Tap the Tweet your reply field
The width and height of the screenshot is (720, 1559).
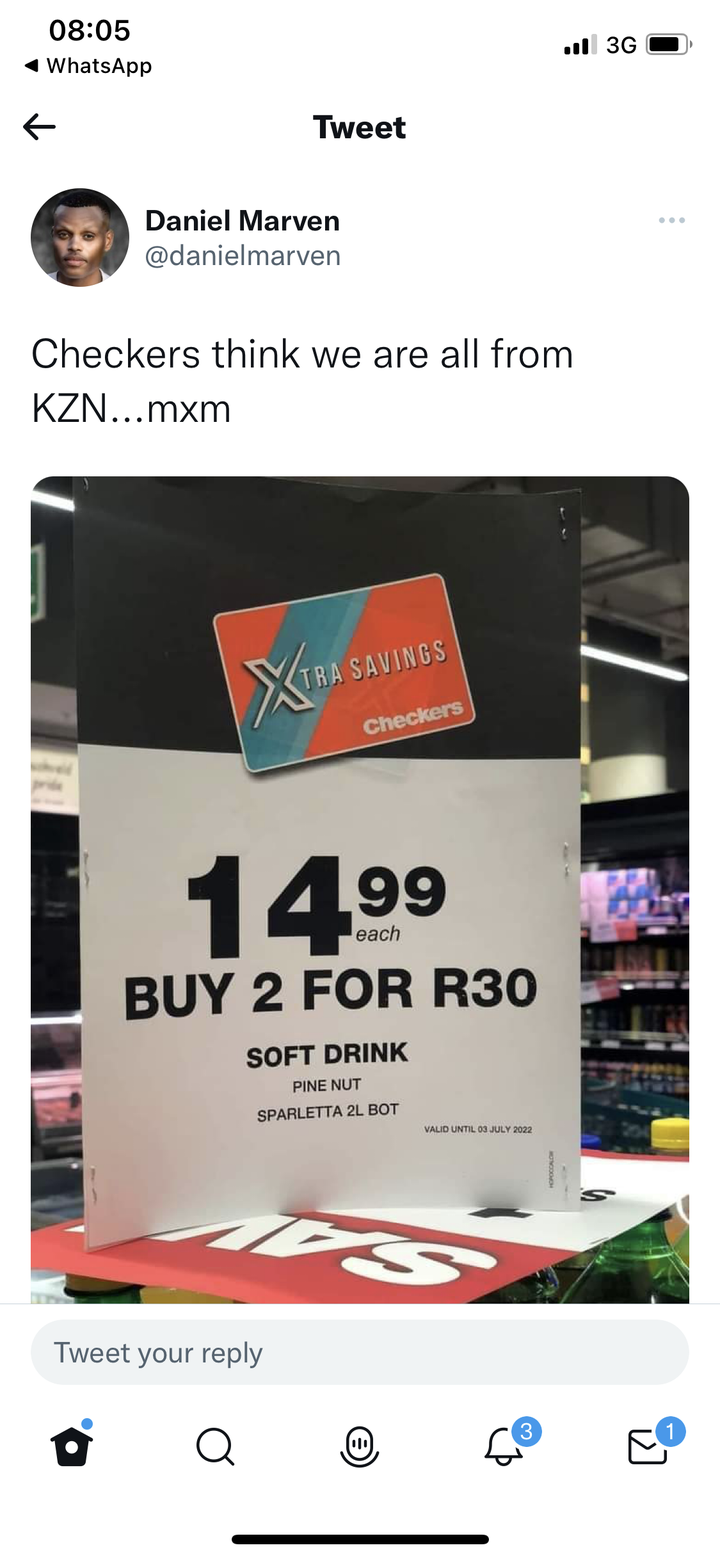pos(360,1352)
